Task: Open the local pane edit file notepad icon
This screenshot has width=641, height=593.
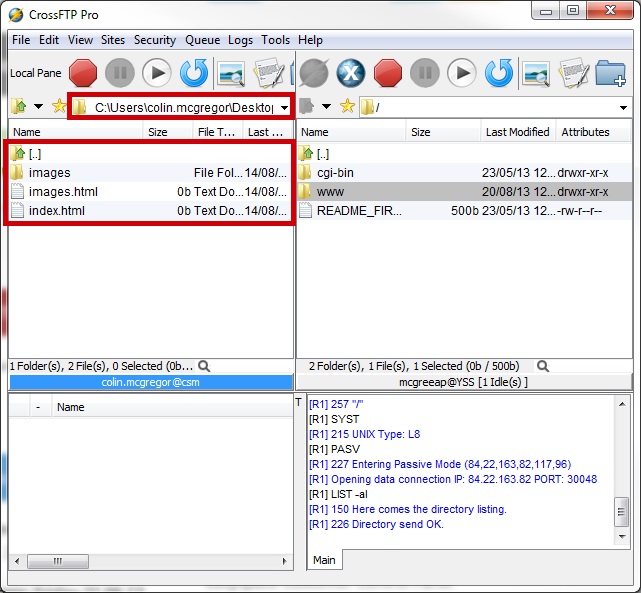Action: click(268, 73)
